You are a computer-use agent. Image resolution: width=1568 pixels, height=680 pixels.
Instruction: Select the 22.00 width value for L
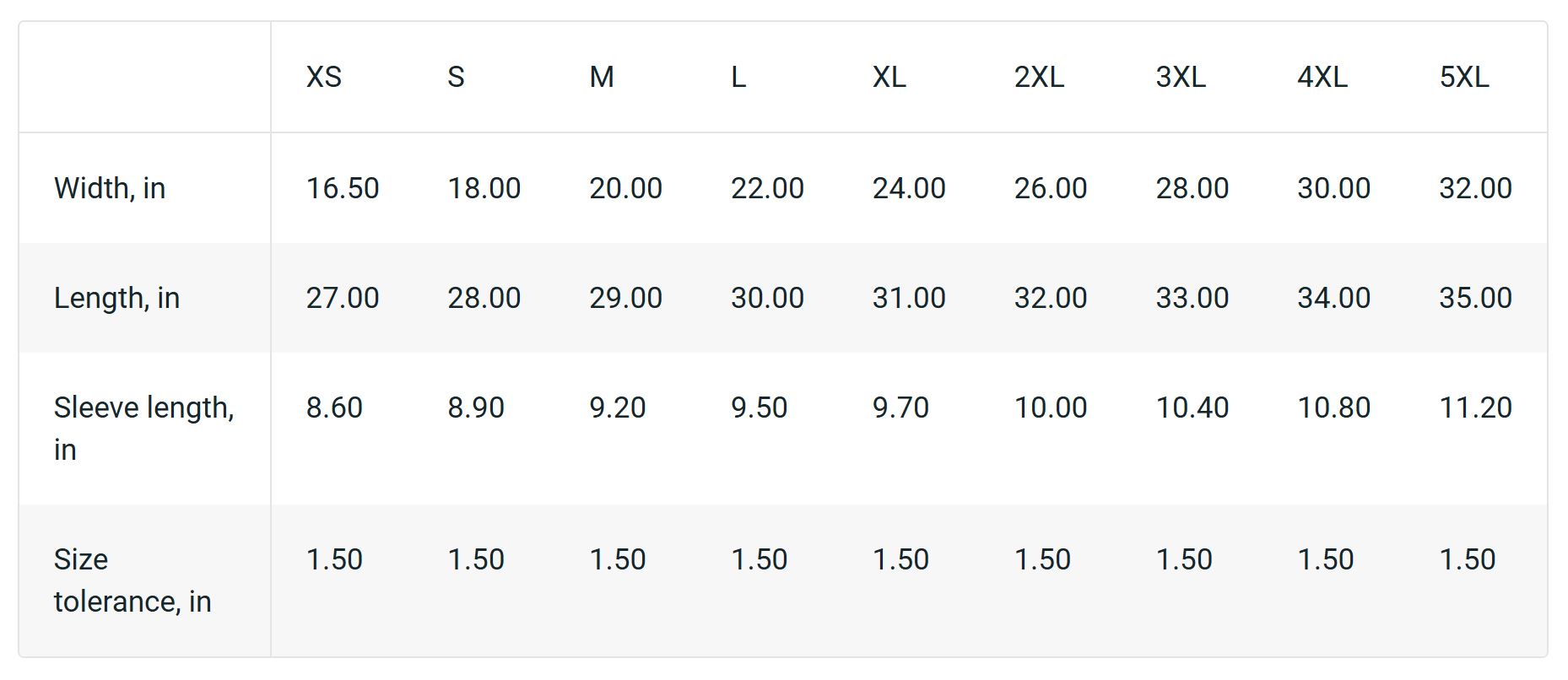click(x=767, y=188)
